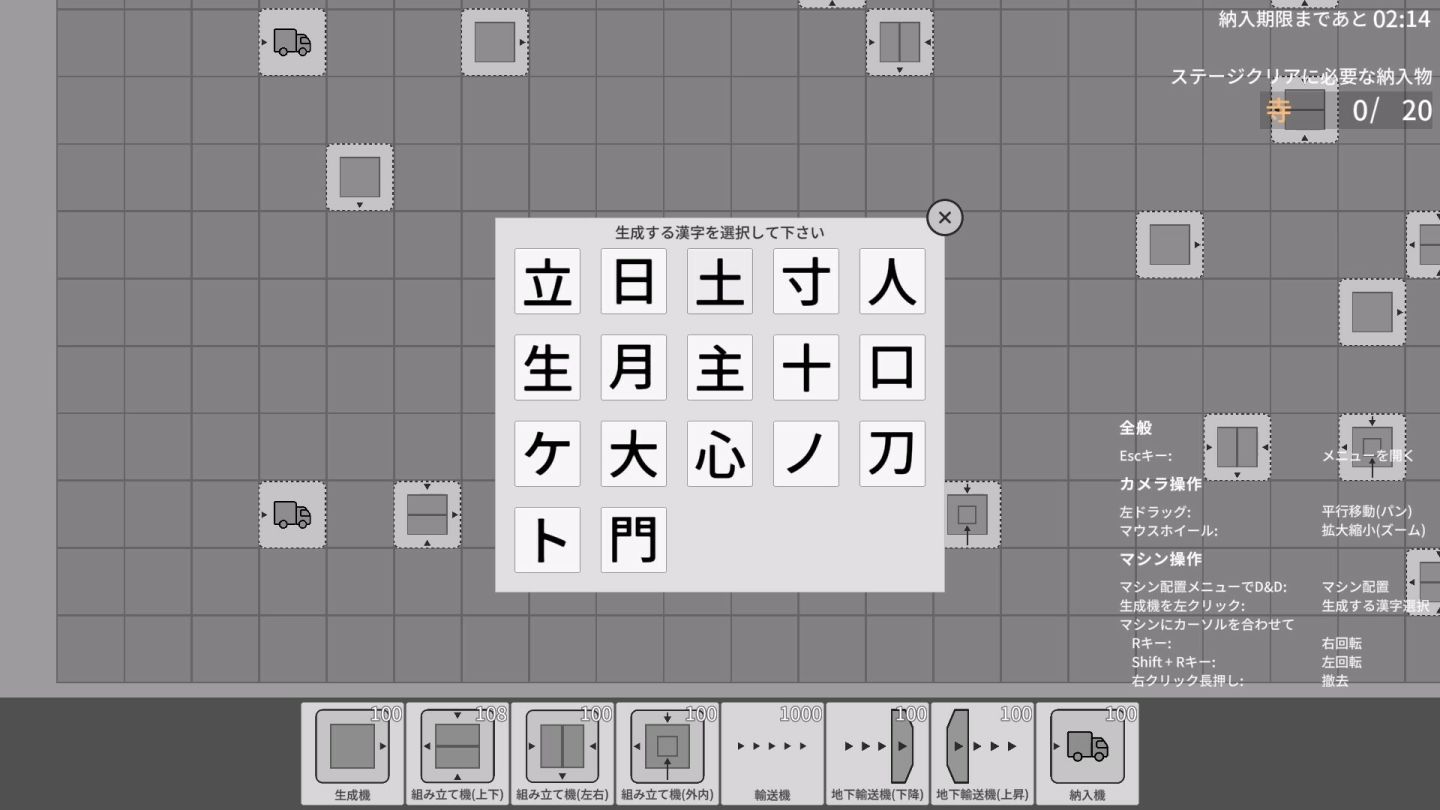Choose the kanji 寸 tile
Screen dimensions: 1440x810
click(806, 281)
